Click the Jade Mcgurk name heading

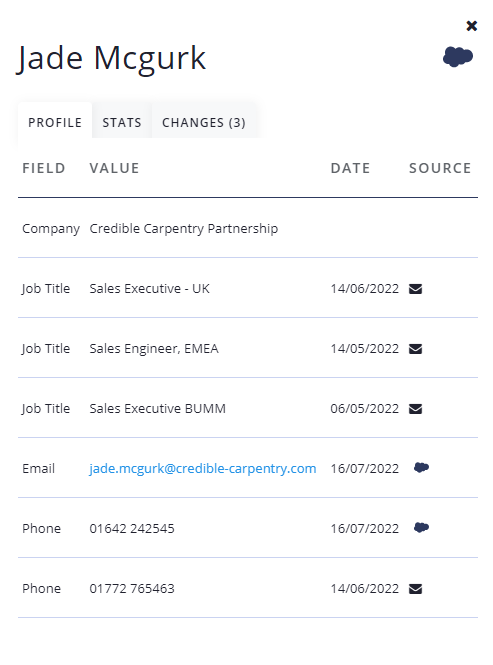[111, 59]
